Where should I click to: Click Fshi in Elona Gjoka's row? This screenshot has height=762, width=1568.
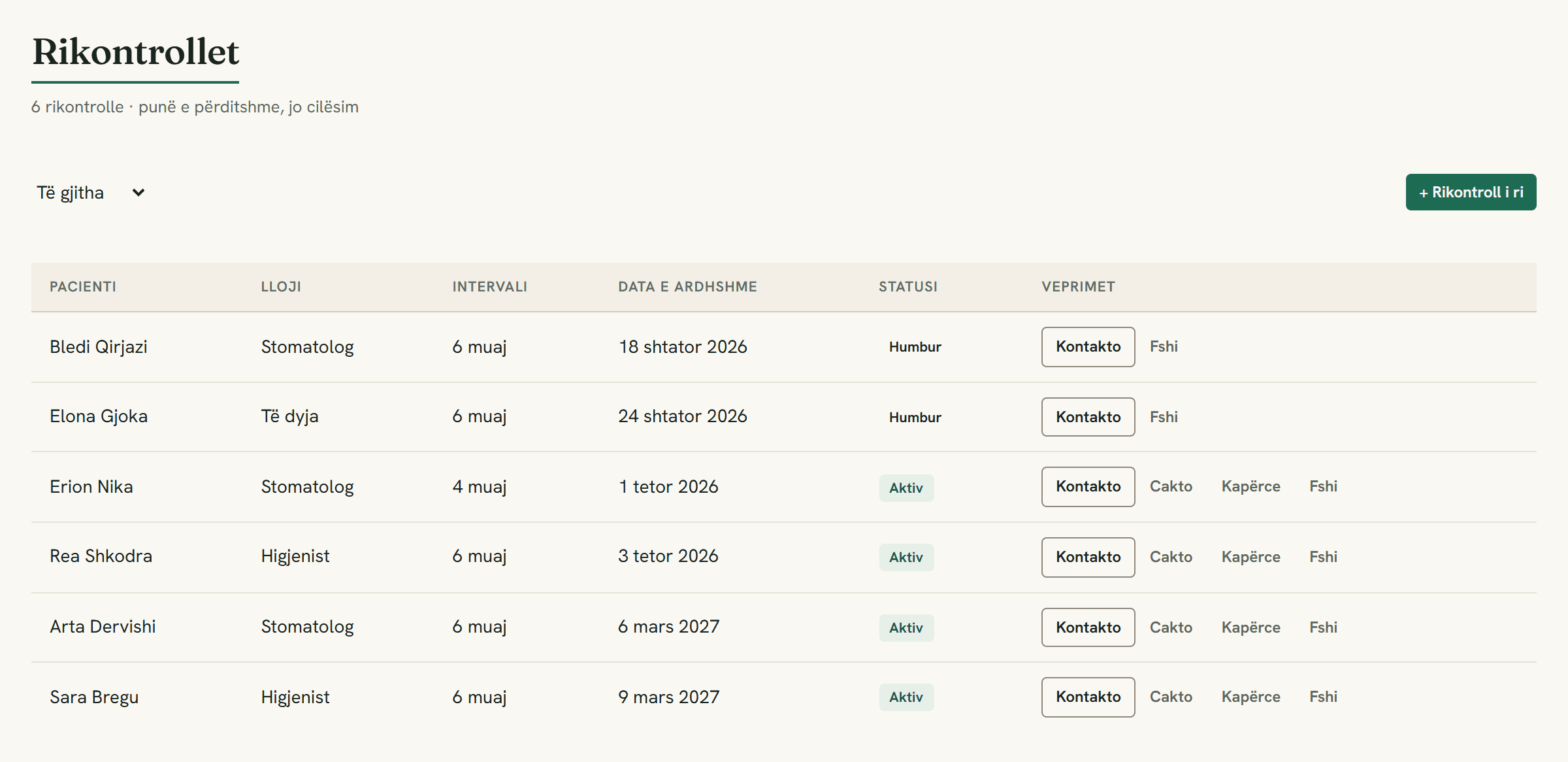coord(1164,417)
